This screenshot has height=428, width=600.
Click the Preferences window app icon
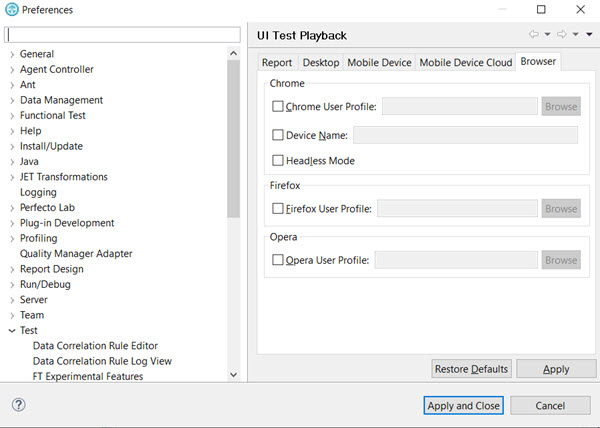tap(12, 10)
